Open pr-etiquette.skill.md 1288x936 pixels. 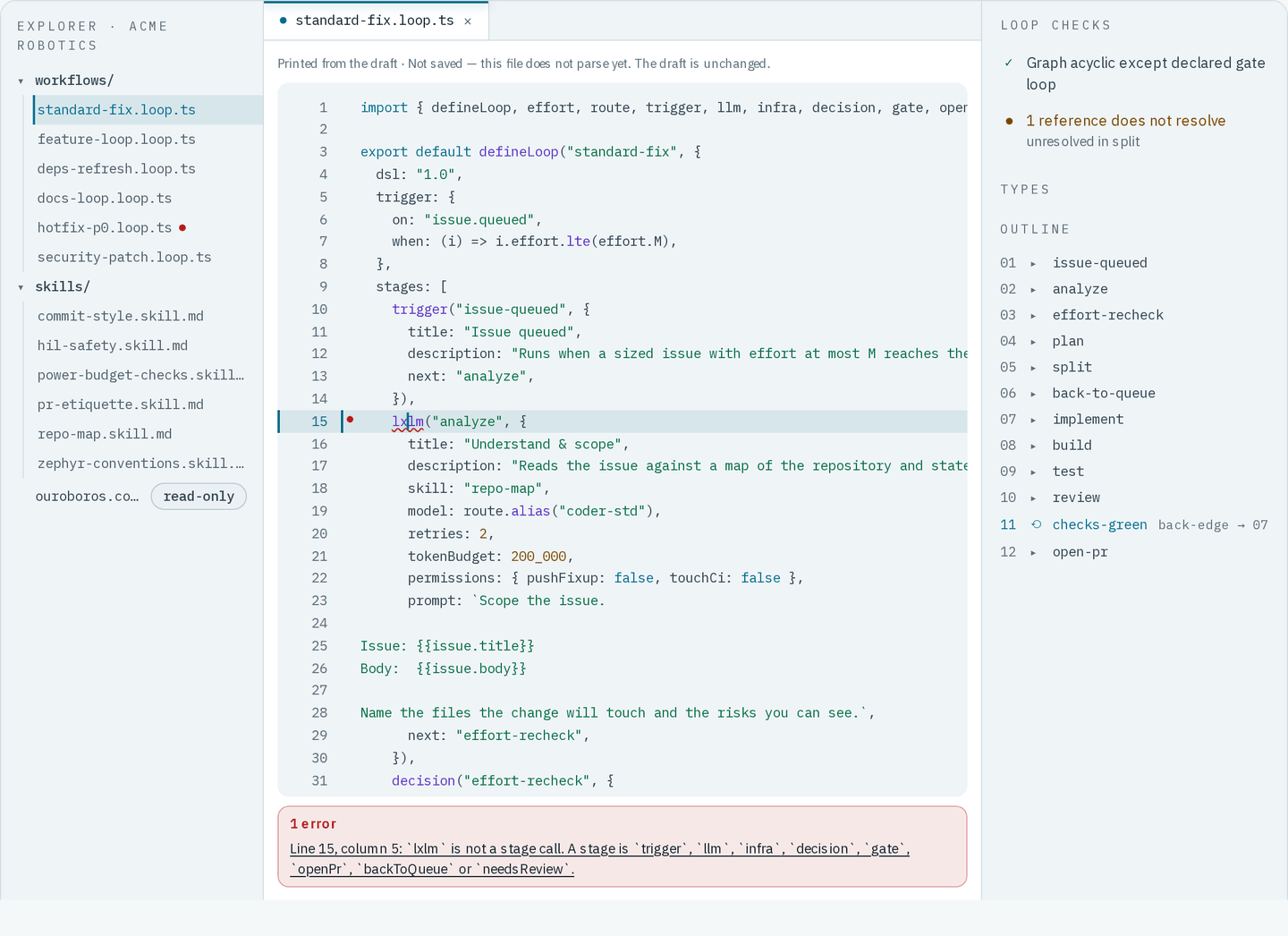[x=148, y=404]
